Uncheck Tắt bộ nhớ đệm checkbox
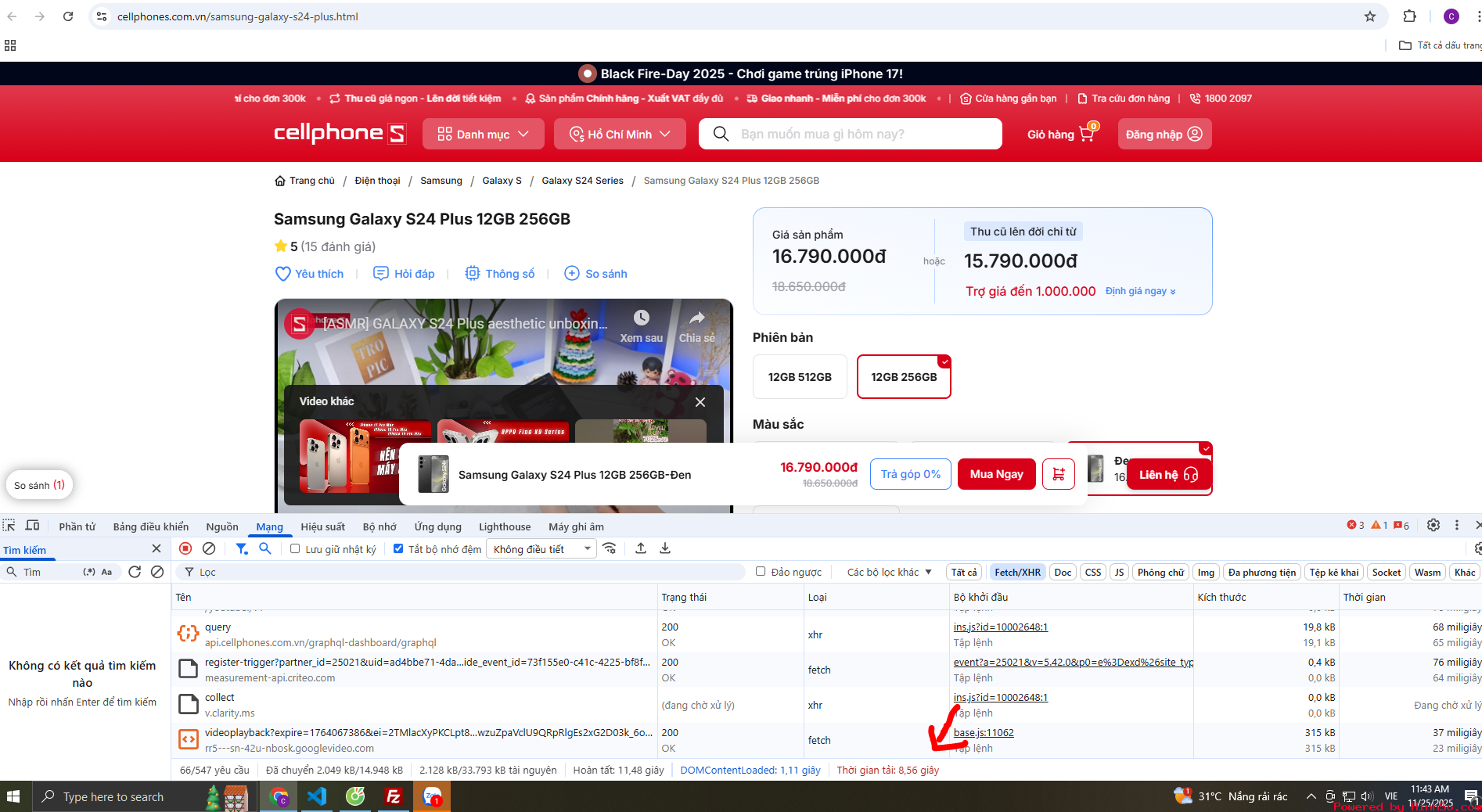 pos(398,549)
